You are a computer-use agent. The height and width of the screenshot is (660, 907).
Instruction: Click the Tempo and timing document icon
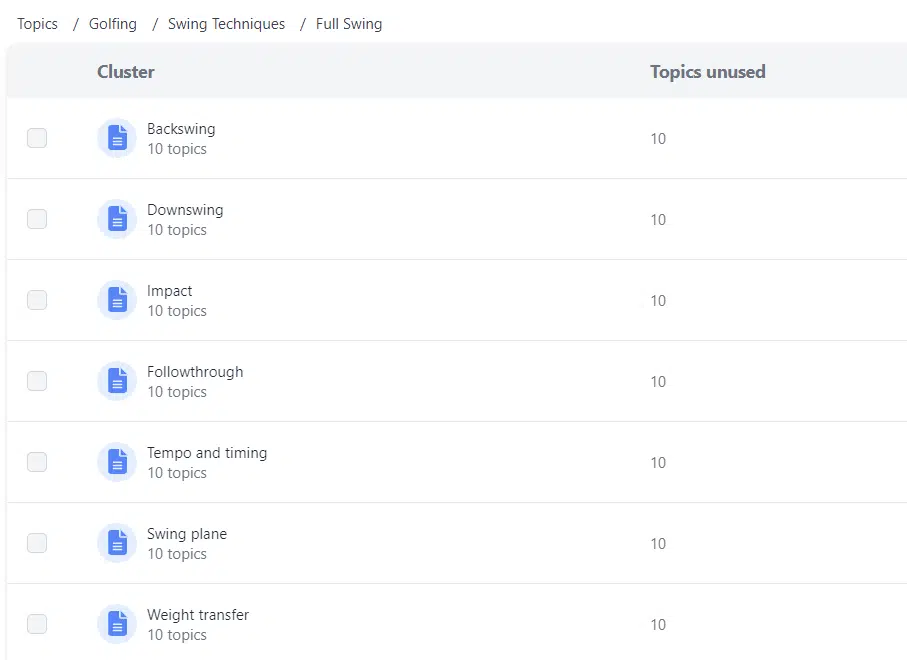pos(117,462)
